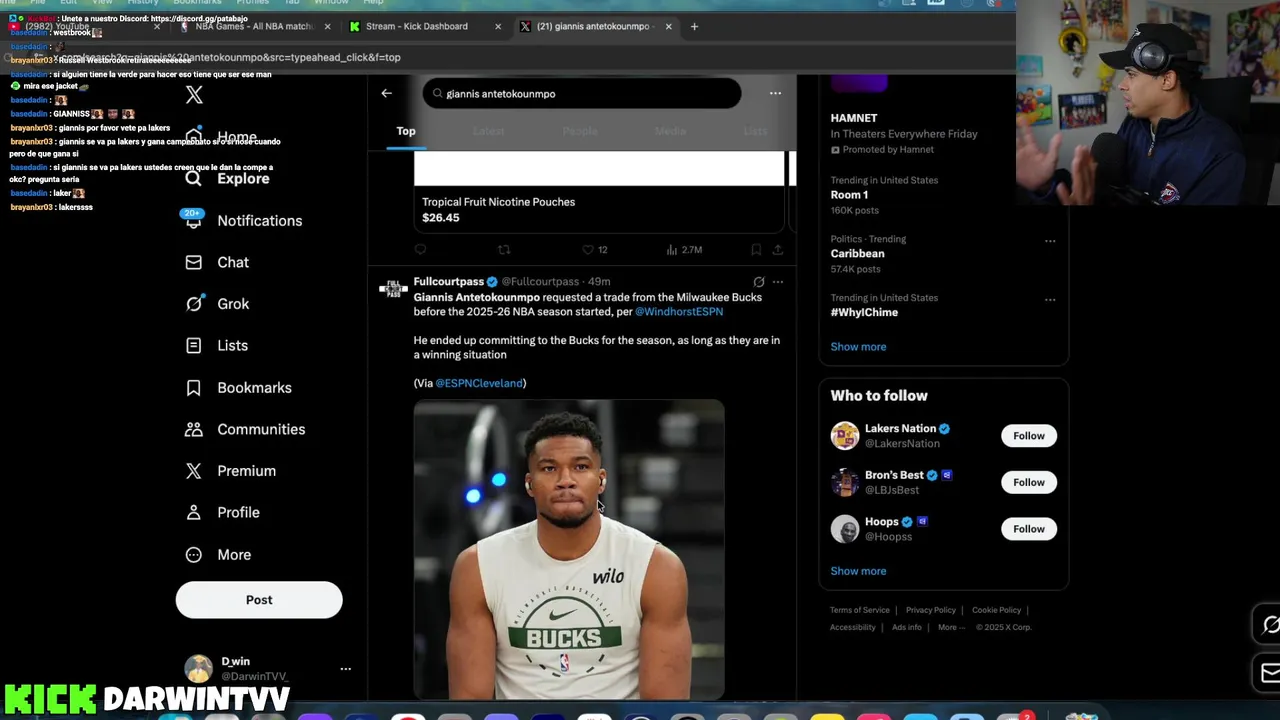Open Fullcourtpass account name

(449, 282)
